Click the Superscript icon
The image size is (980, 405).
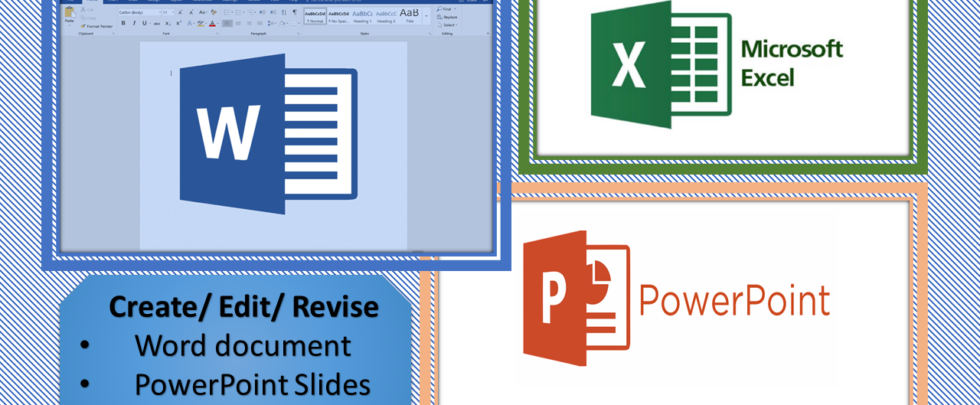[176, 23]
